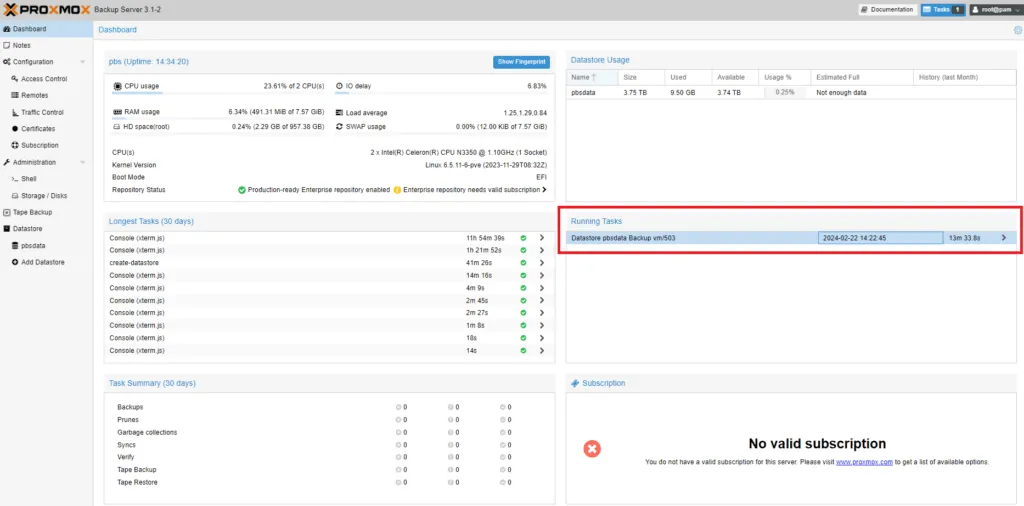Collapse the Administration section arrow
Screen dimensions: 1024x506
pos(82,163)
